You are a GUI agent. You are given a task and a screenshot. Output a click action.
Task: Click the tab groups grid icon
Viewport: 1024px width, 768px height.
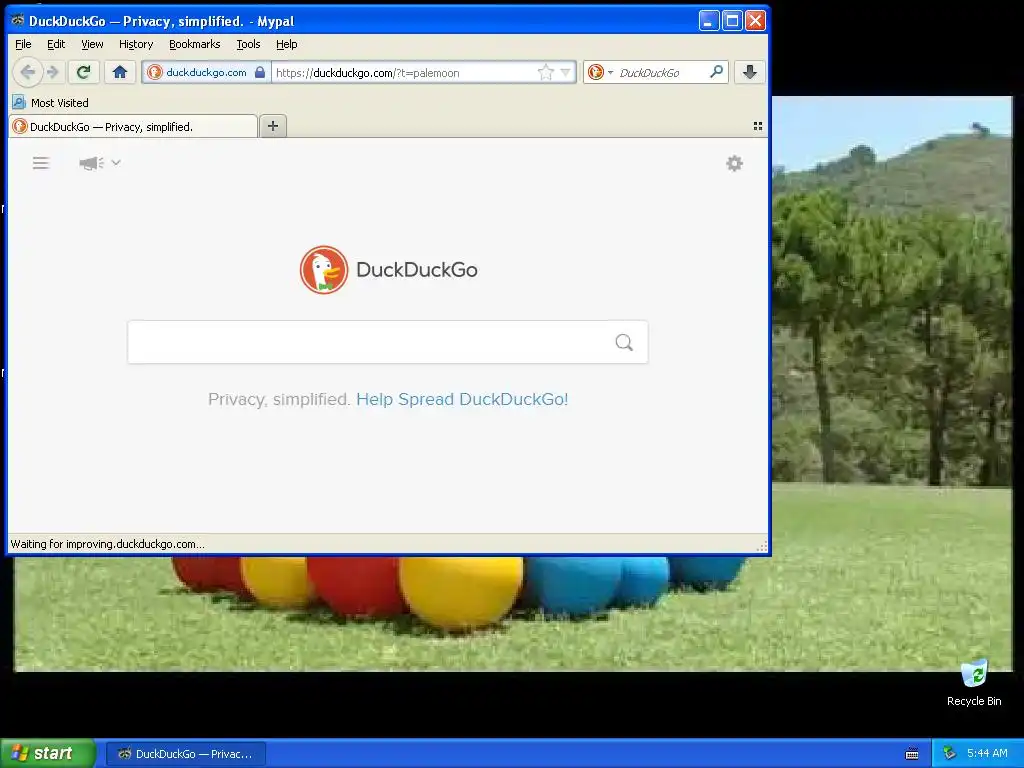click(x=758, y=126)
